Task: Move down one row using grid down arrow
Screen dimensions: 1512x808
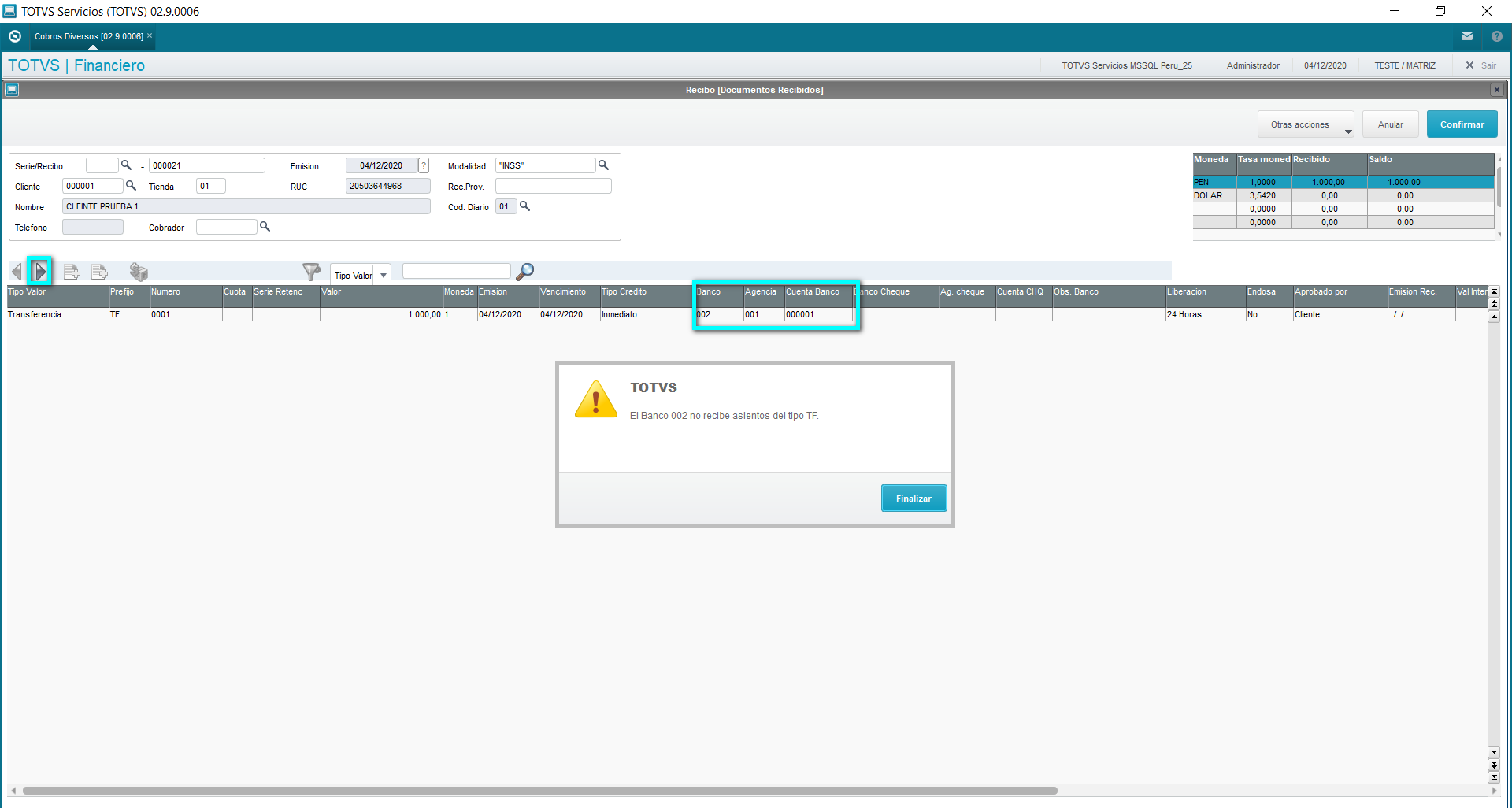Action: coord(1494,752)
